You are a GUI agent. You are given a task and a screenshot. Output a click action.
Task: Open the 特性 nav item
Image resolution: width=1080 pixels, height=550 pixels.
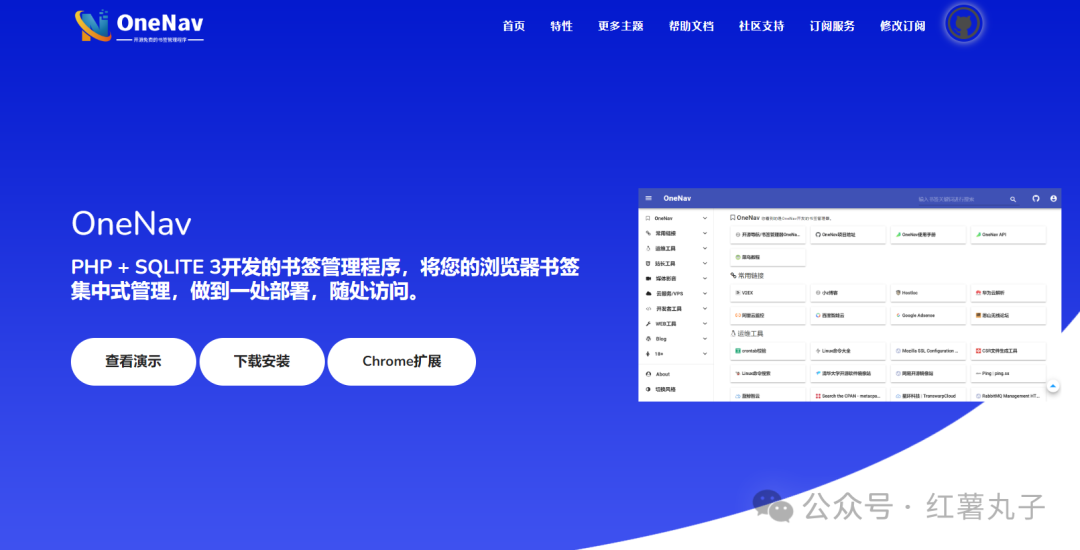pos(561,26)
